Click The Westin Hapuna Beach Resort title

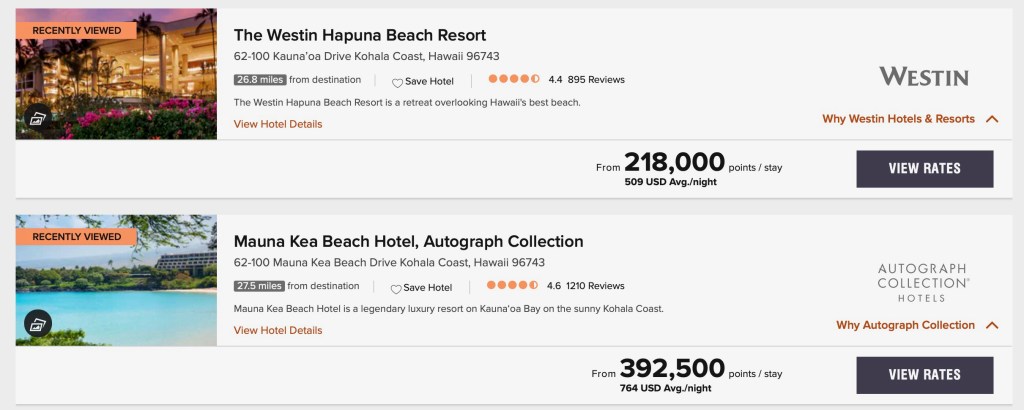[x=360, y=35]
